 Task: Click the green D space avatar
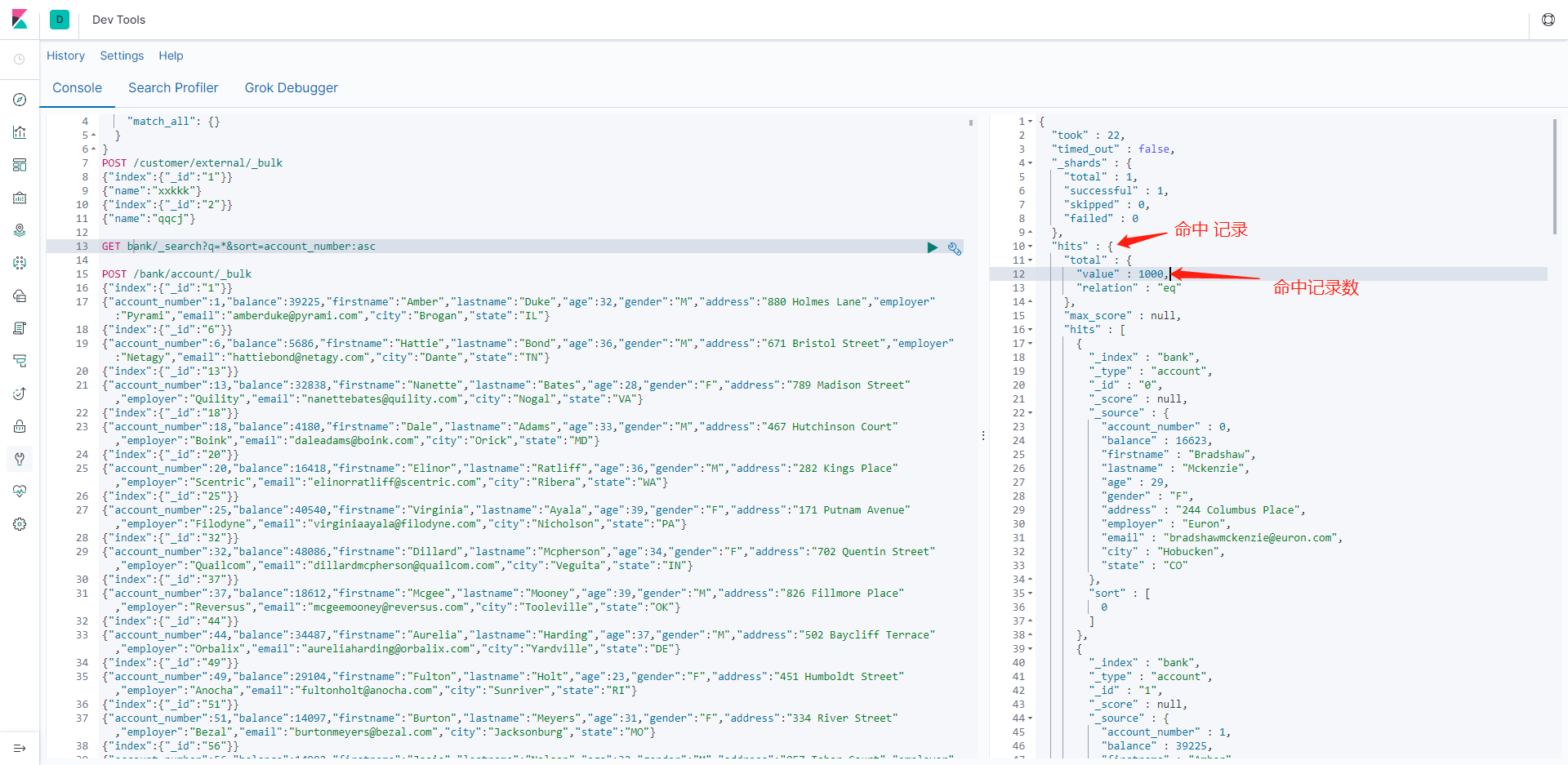pyautogui.click(x=60, y=20)
